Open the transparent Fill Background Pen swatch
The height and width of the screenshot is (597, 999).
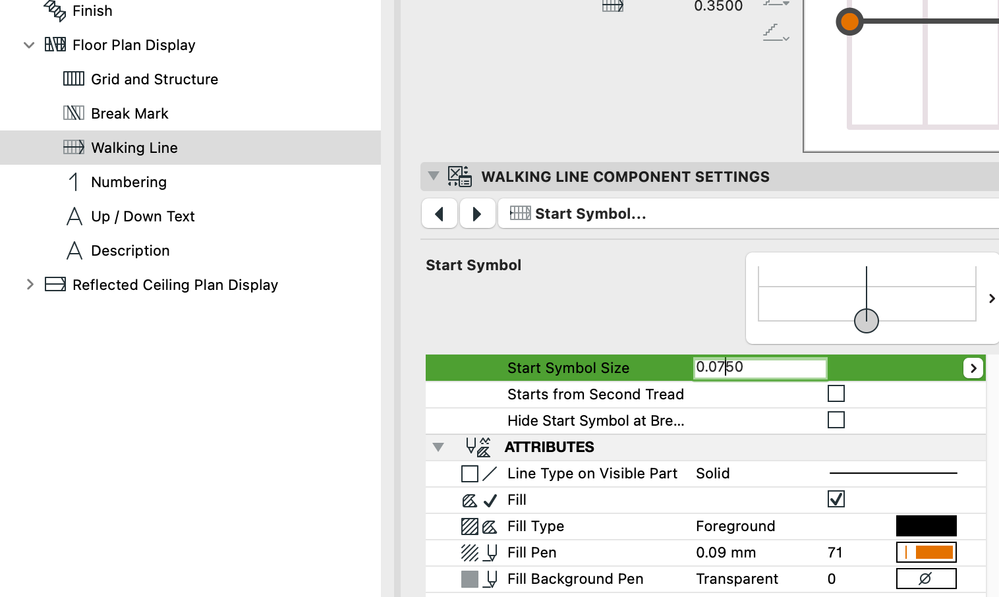tap(926, 579)
